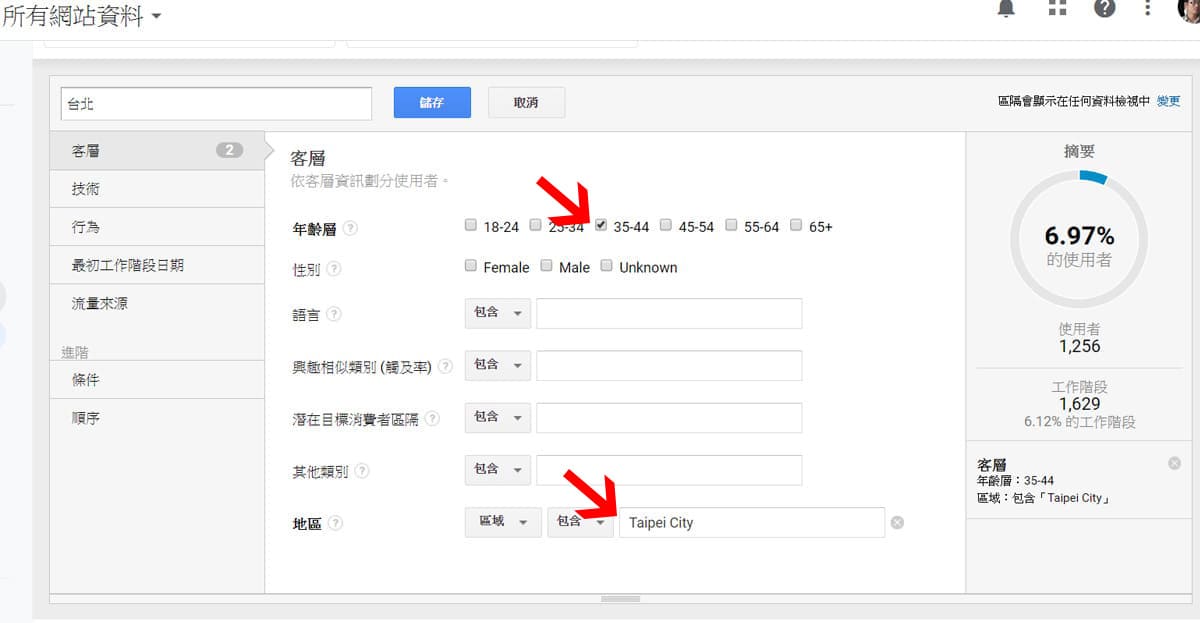Click the 取消 cancel button
This screenshot has width=1200, height=623.
(x=526, y=102)
